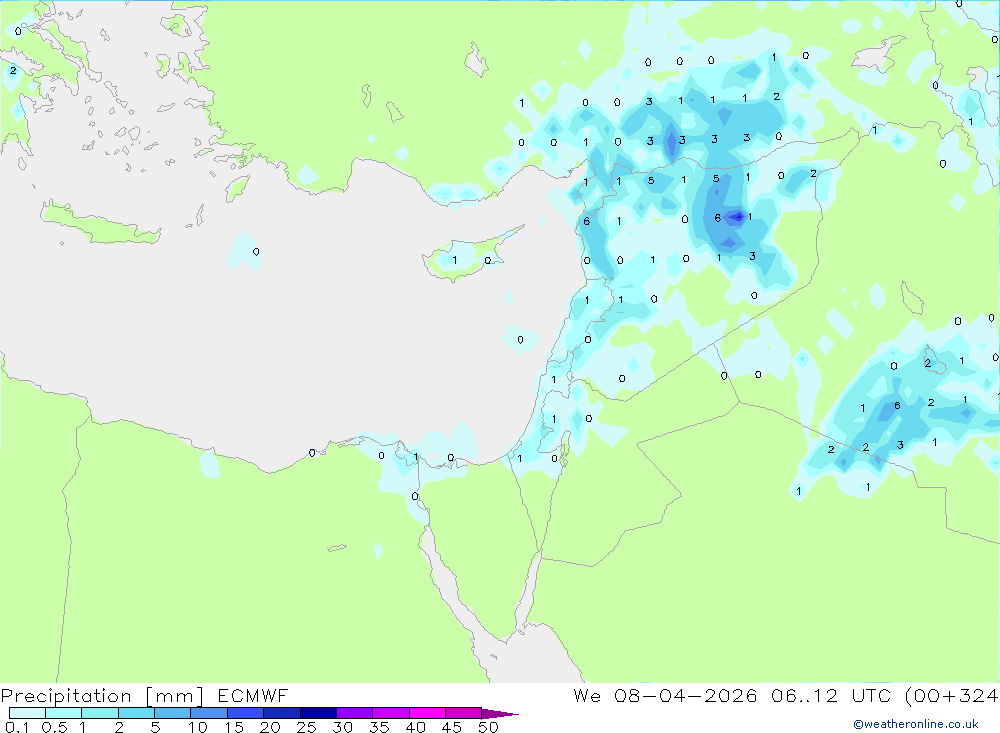Click the 30–35 mm legend color box

(355, 713)
